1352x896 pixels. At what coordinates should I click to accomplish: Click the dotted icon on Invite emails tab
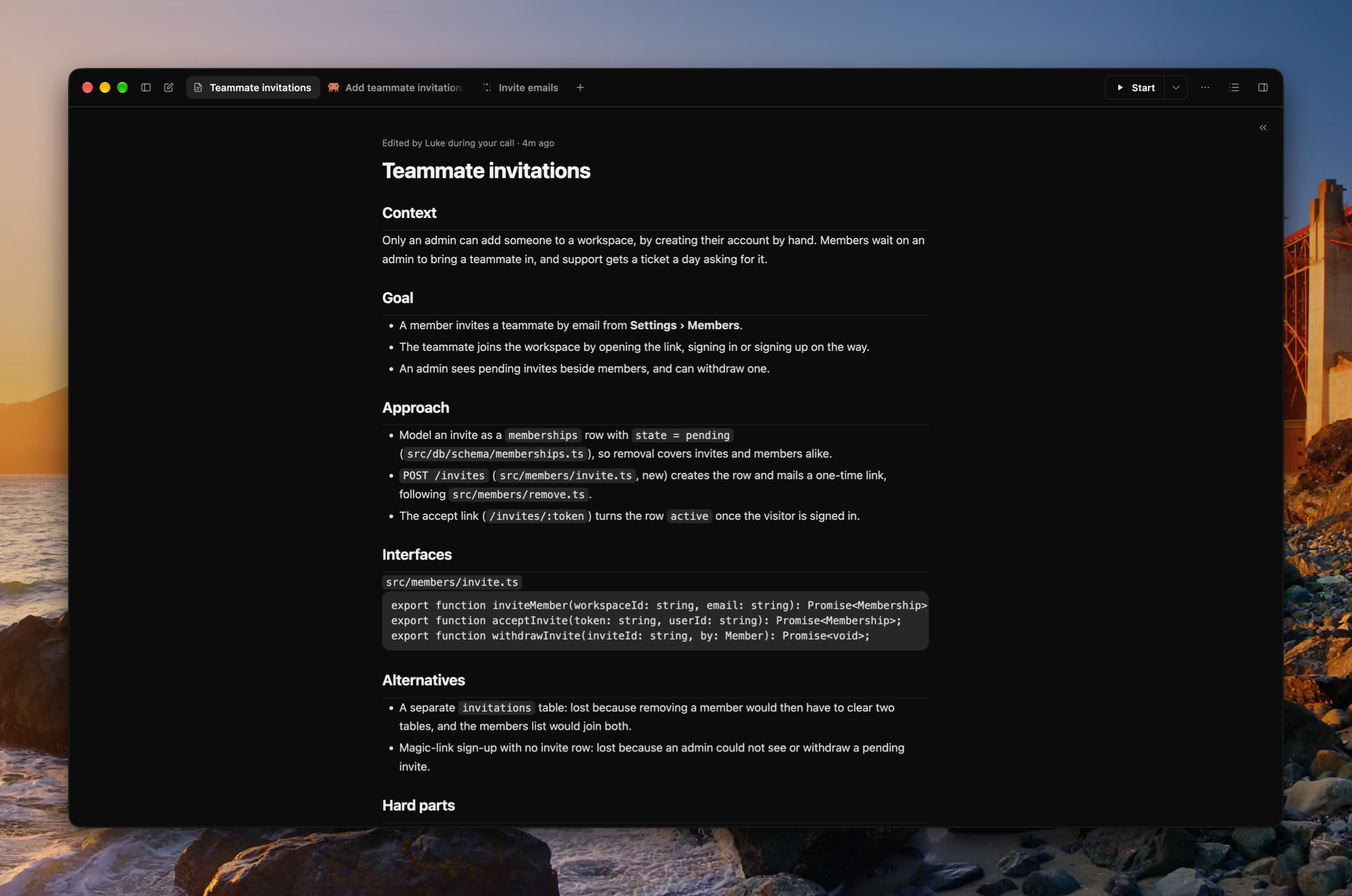click(487, 87)
